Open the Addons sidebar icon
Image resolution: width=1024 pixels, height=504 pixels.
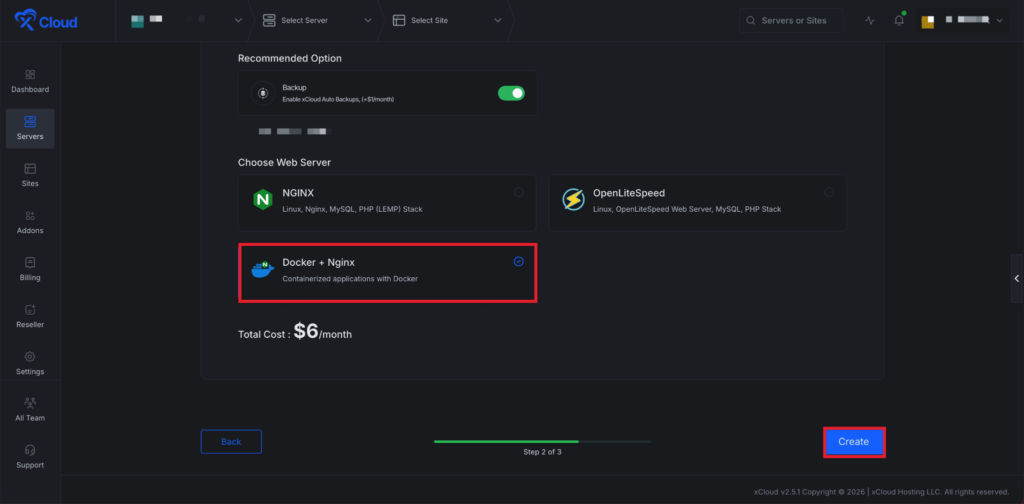pyautogui.click(x=30, y=217)
